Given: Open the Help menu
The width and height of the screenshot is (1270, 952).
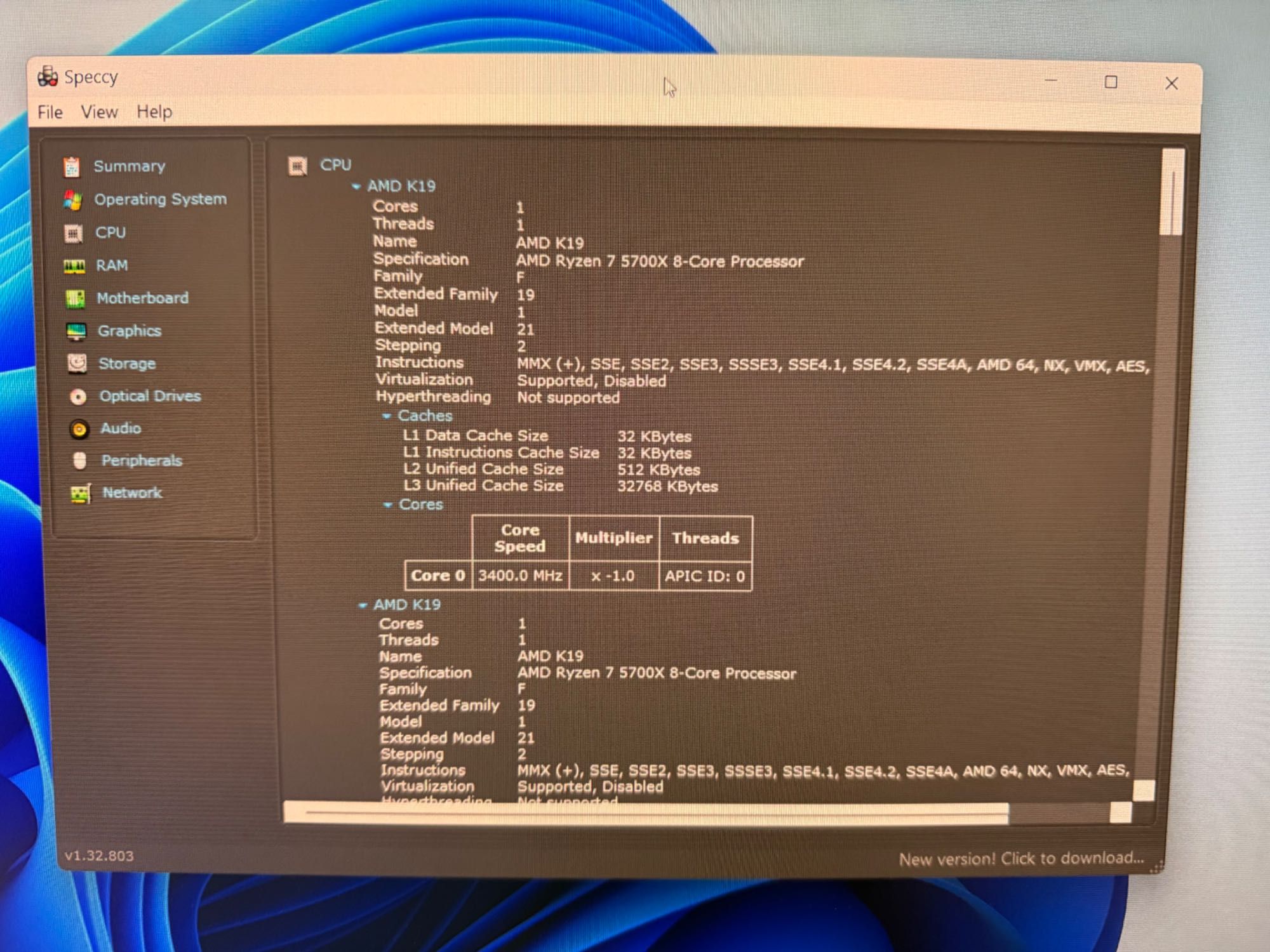Looking at the screenshot, I should [x=154, y=112].
